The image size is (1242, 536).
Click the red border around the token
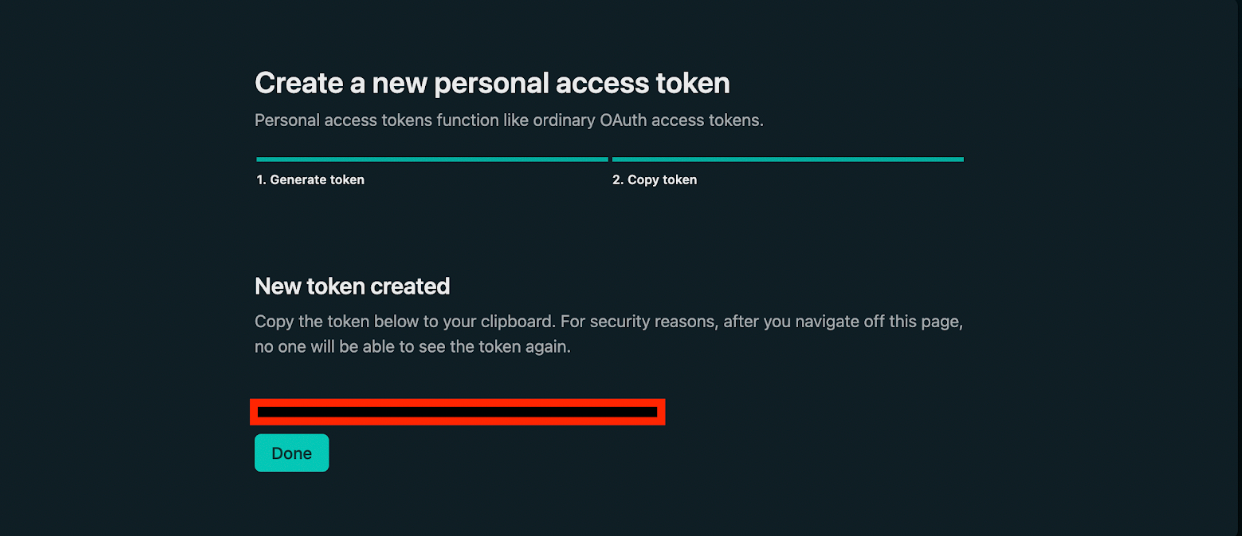661,411
